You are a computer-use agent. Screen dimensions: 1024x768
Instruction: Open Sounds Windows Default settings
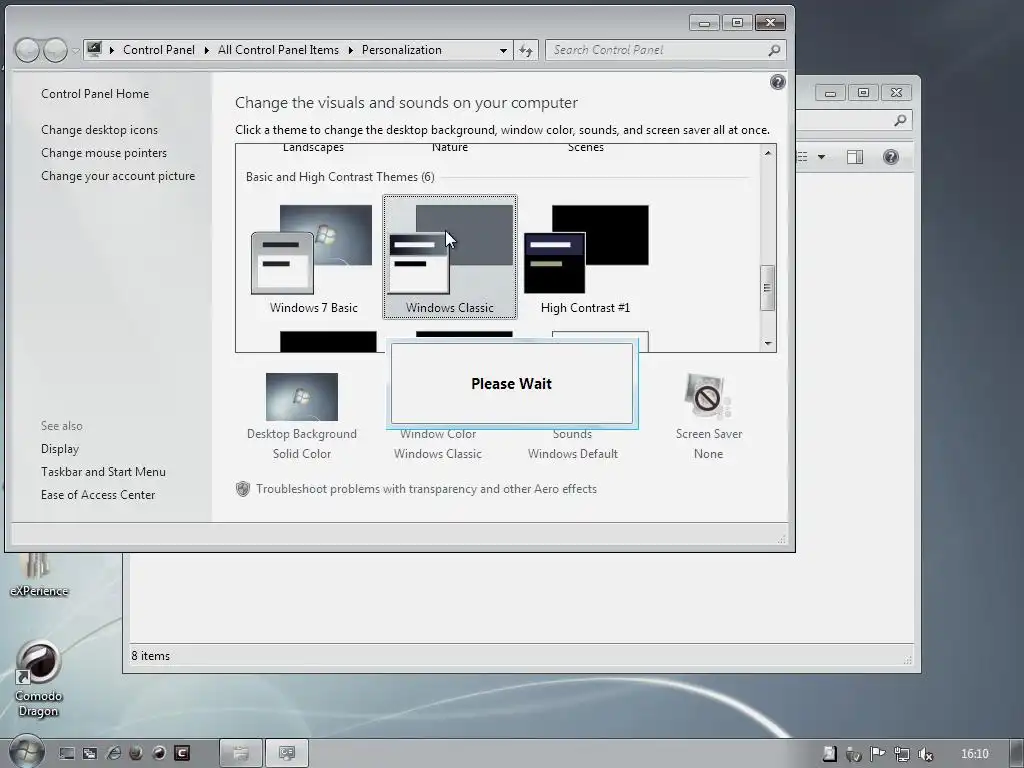(573, 444)
